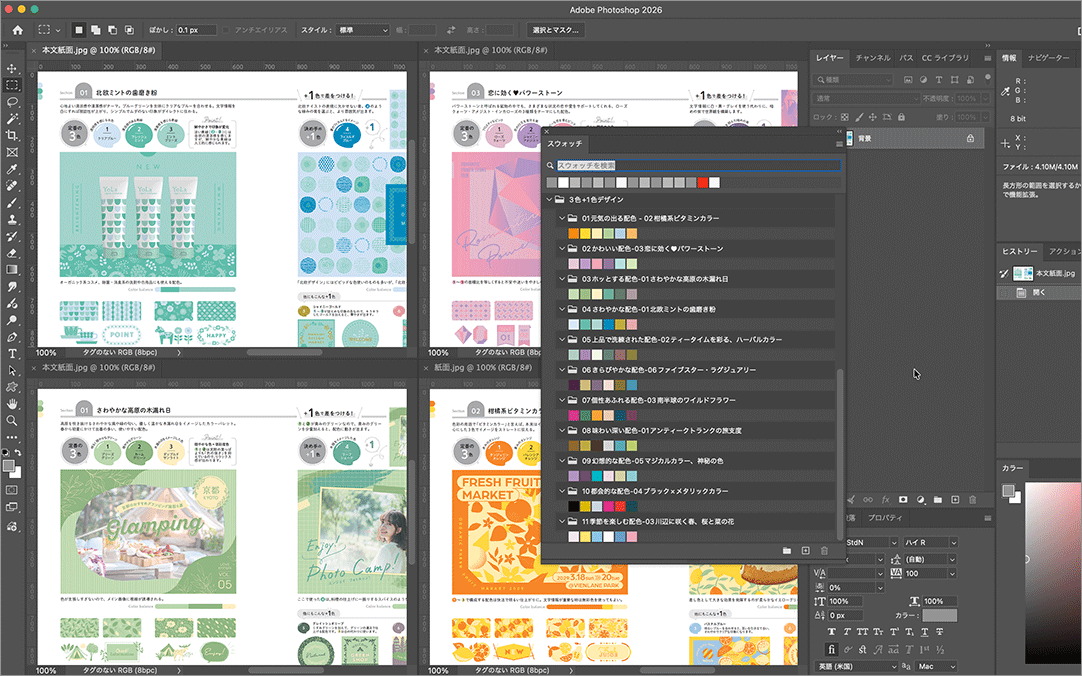Select the Eraser tool
1082x676 pixels.
pyautogui.click(x=12, y=253)
